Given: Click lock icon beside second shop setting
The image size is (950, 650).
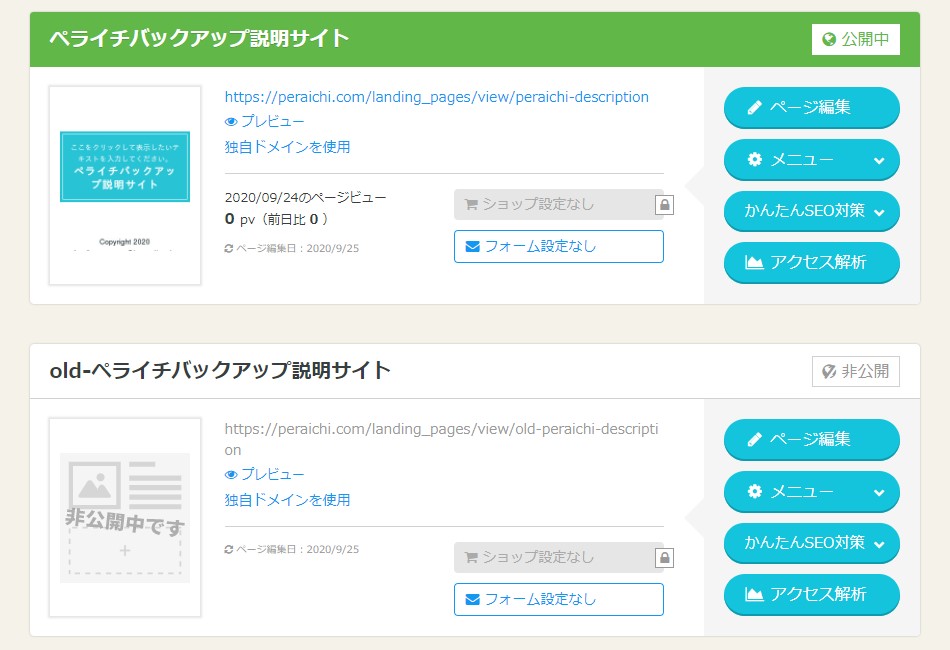Looking at the screenshot, I should pyautogui.click(x=665, y=558).
